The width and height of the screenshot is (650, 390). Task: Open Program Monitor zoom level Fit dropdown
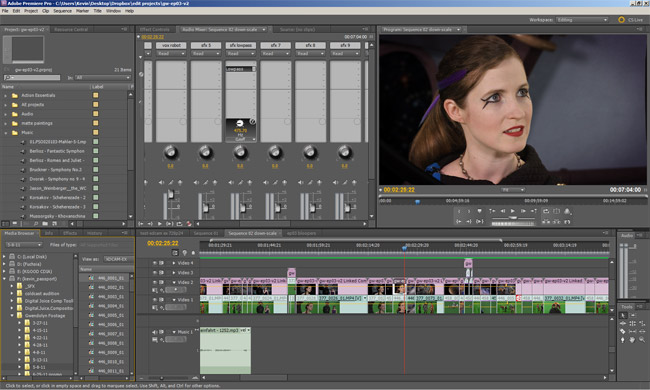click(513, 190)
